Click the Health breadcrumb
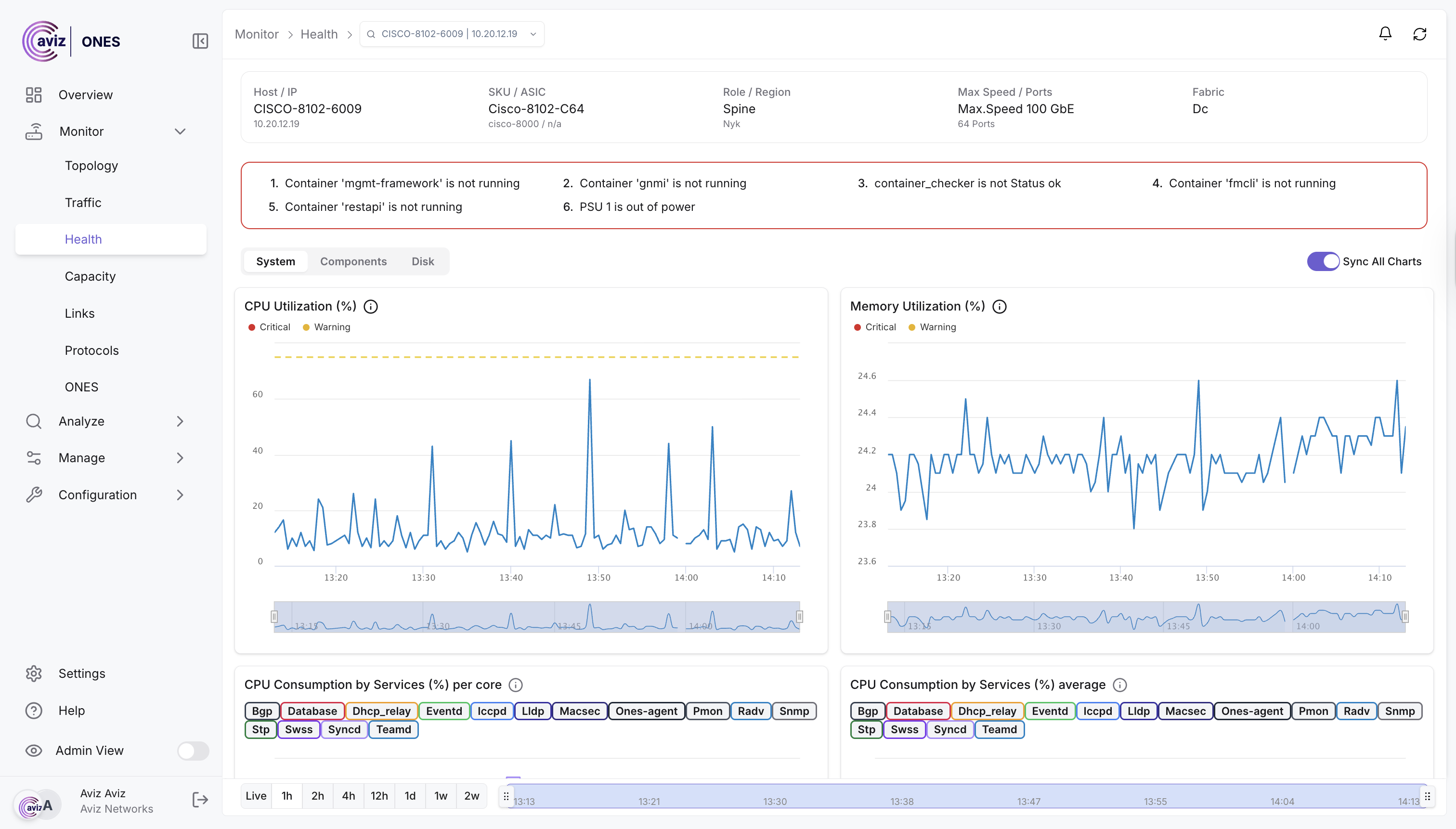This screenshot has width=1456, height=829. tap(319, 34)
